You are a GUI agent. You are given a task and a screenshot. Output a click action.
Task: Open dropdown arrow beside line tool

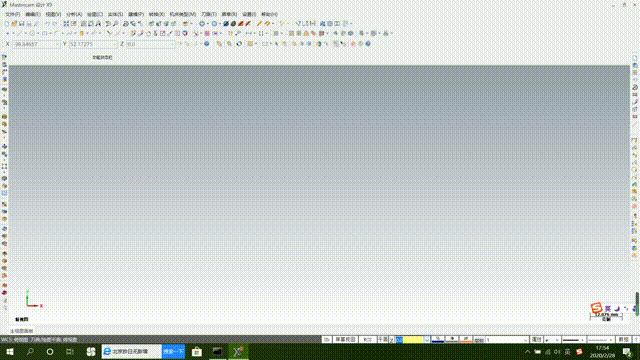click(x=25, y=33)
